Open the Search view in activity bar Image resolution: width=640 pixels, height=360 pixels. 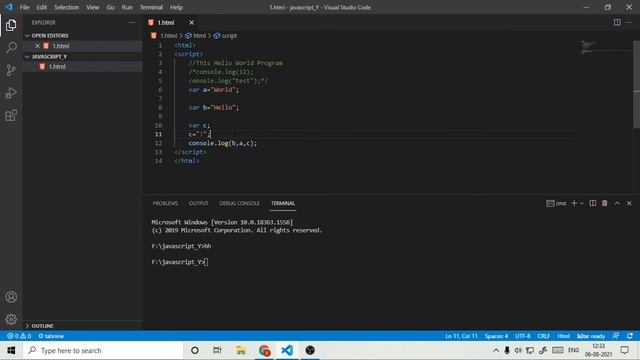pos(11,48)
